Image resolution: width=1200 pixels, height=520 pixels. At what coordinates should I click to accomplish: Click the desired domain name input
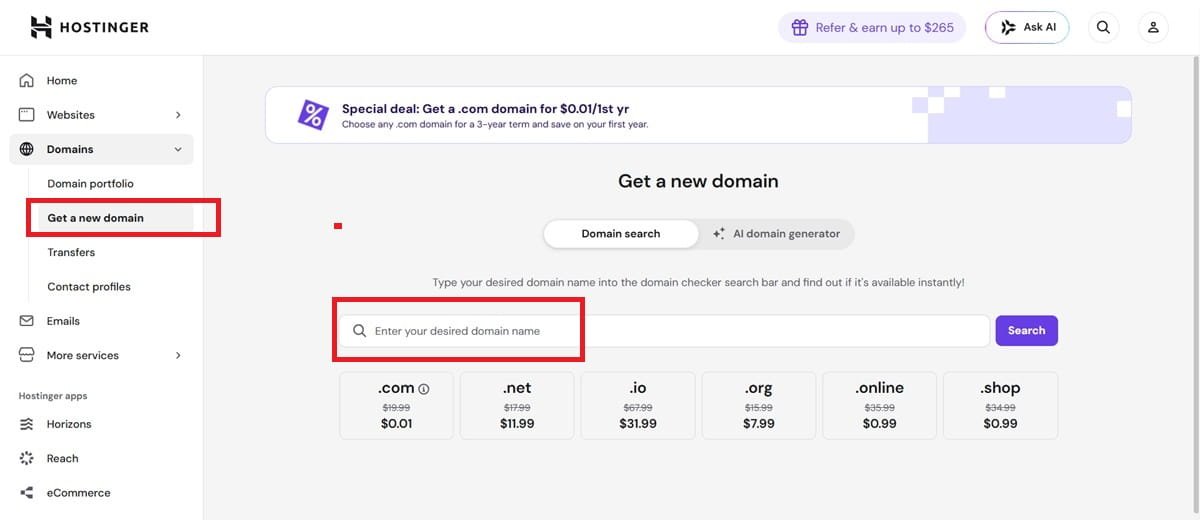pyautogui.click(x=664, y=331)
